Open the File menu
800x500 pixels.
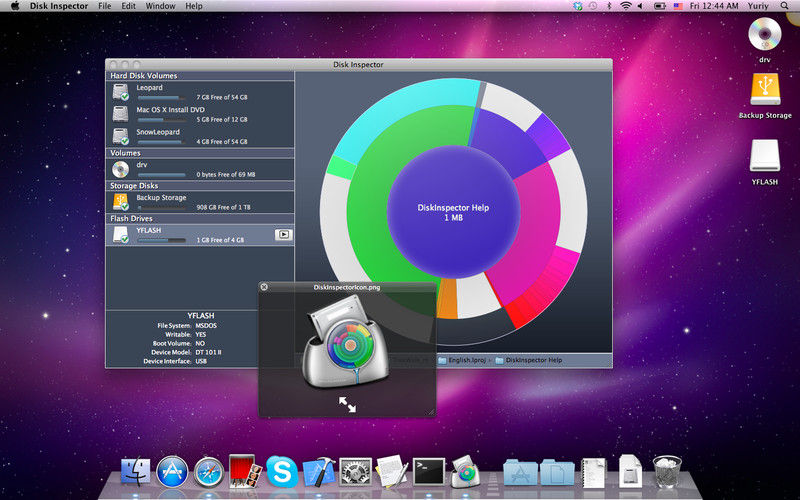(x=105, y=6)
